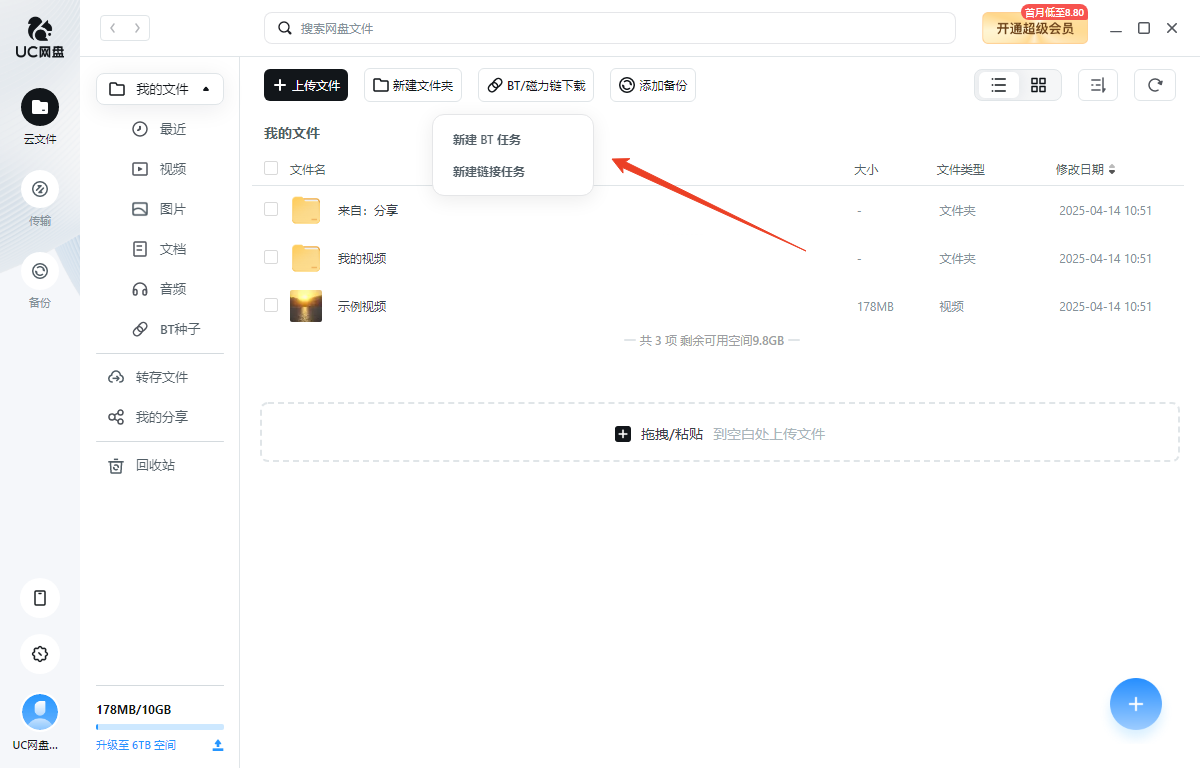Screen dimensions: 1200x768
Task: Collapse the 我的文件 tree arrow
Action: click(206, 89)
